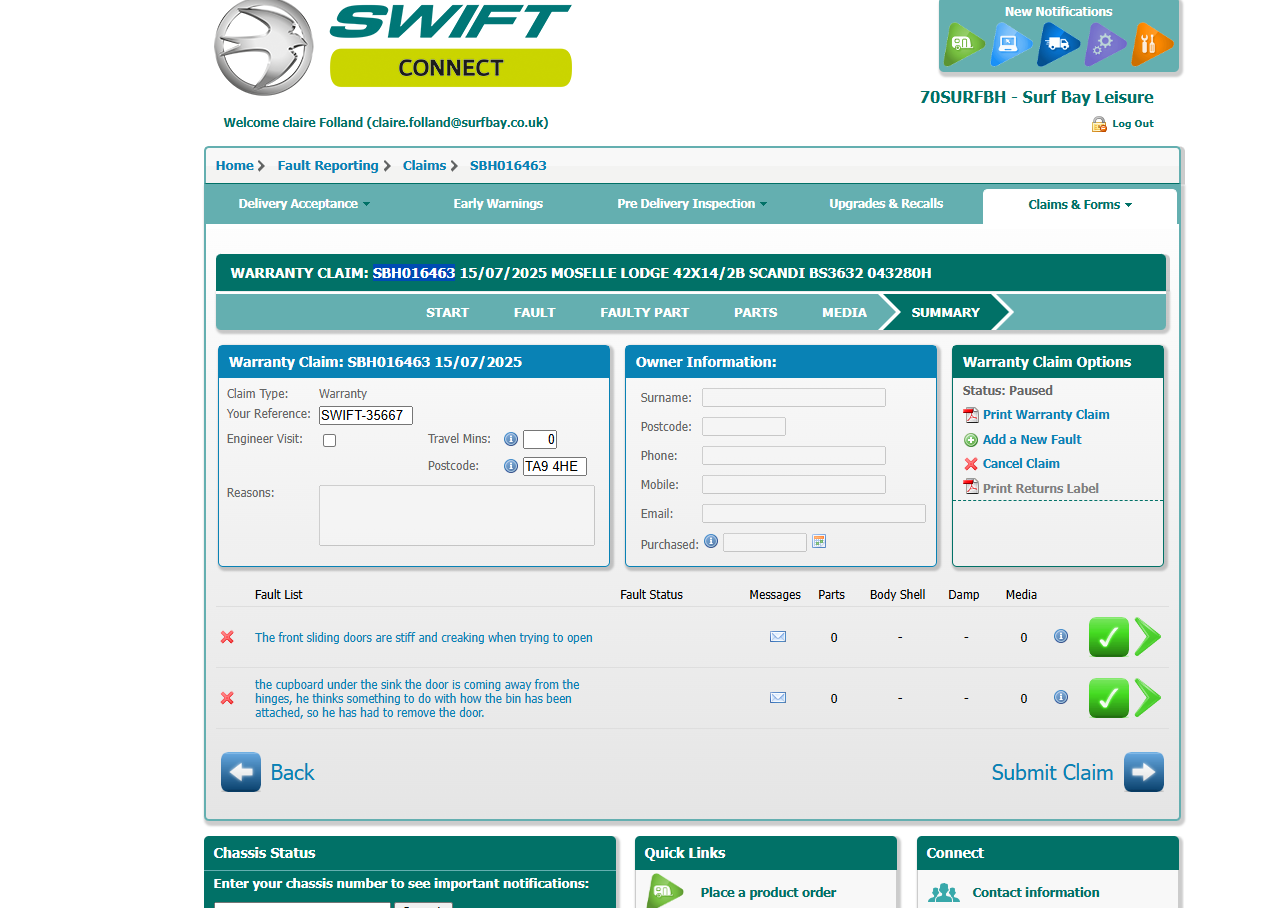This screenshot has height=908, width=1287.
Task: Click the Home breadcrumb link
Action: click(x=235, y=166)
